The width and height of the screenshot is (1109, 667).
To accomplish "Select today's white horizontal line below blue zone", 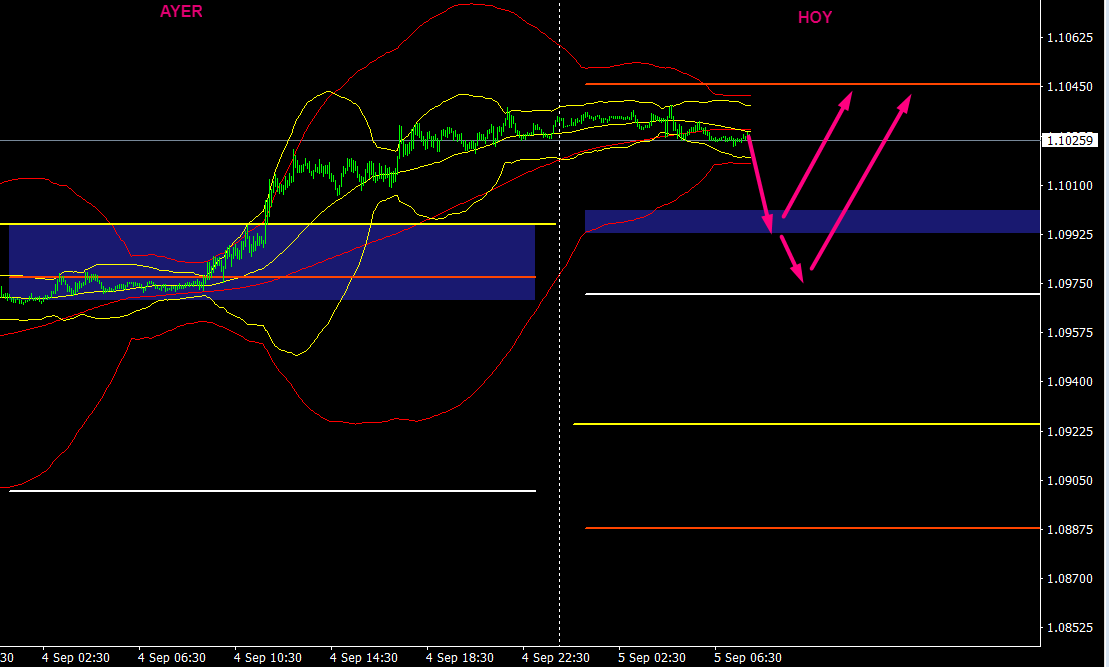I will [810, 294].
